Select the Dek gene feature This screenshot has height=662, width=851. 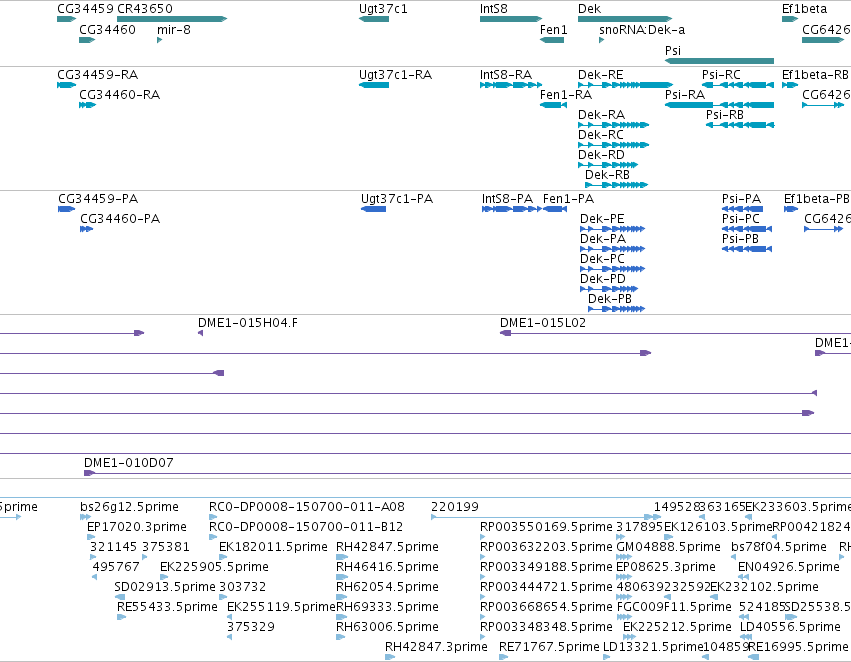click(x=625, y=19)
